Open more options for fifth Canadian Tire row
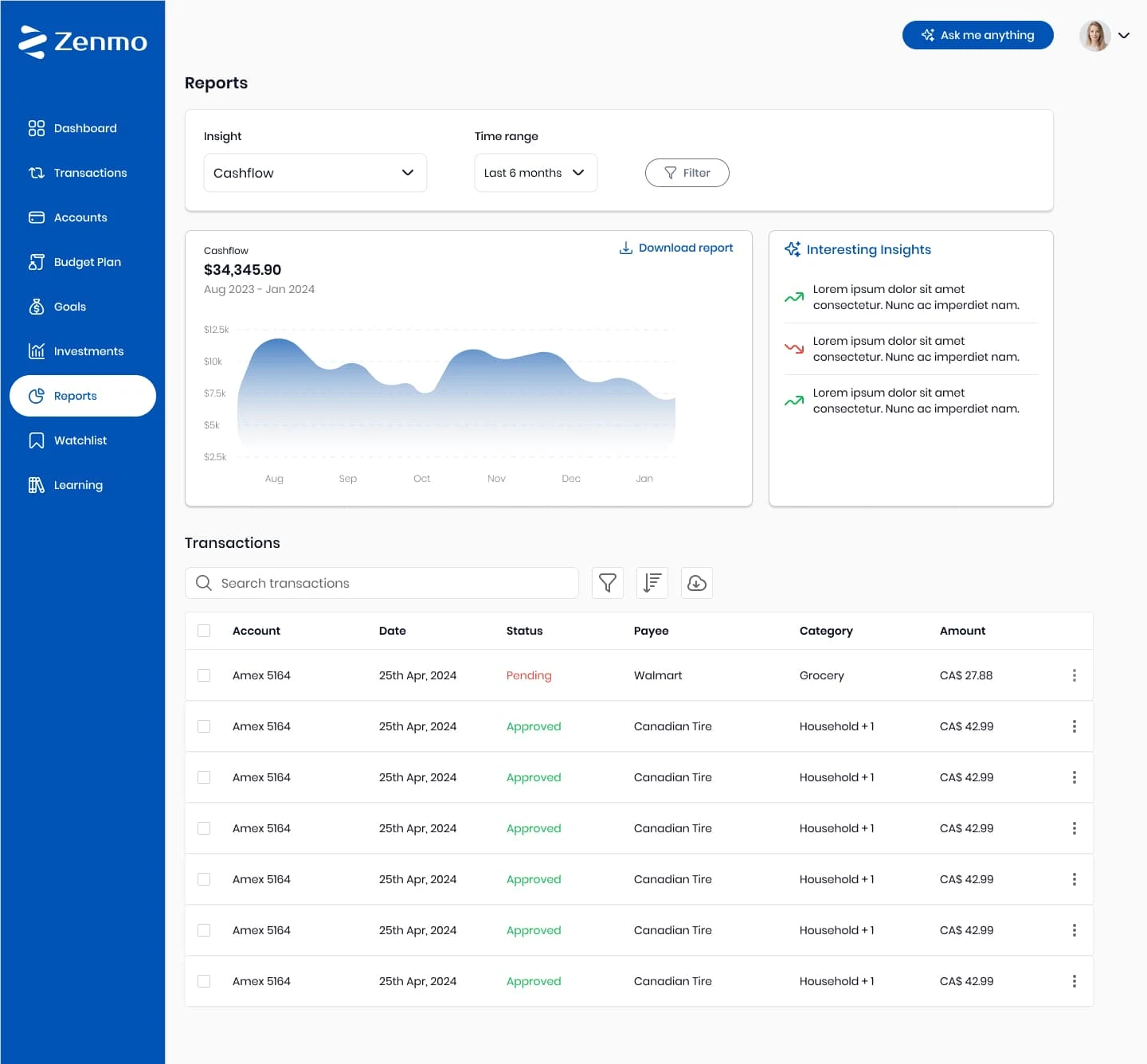 pos(1075,930)
